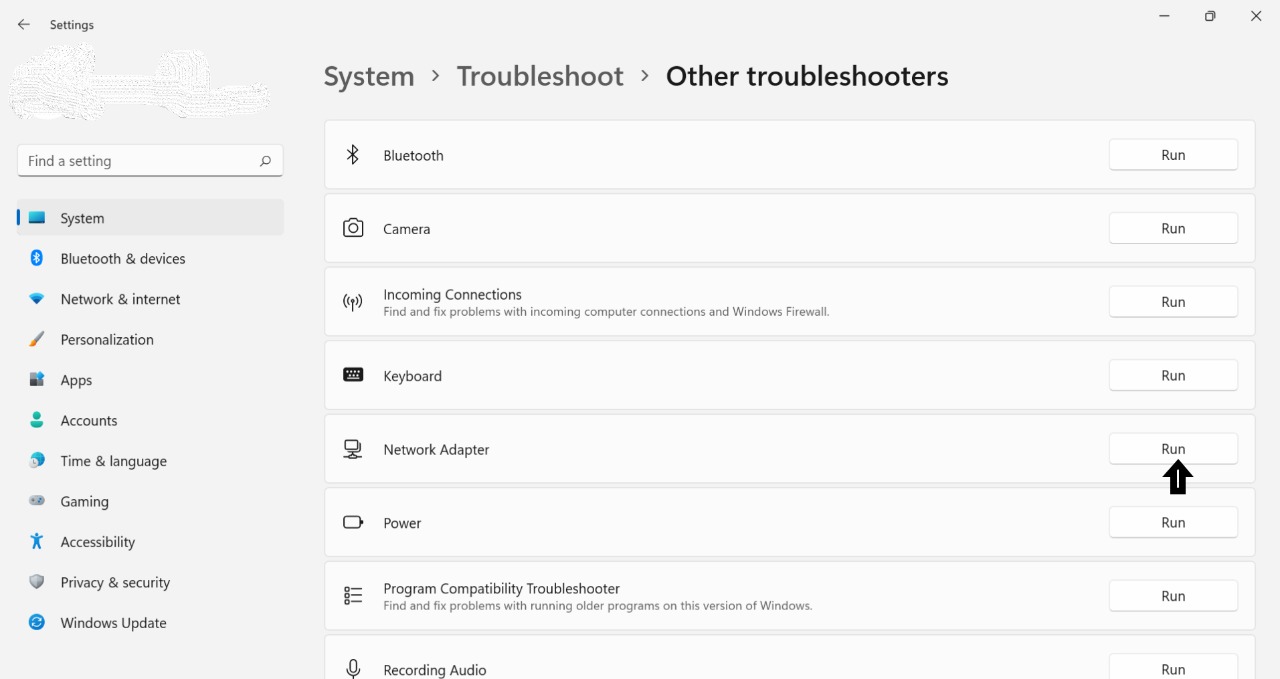Run the Keyboard troubleshooter

pos(1173,376)
